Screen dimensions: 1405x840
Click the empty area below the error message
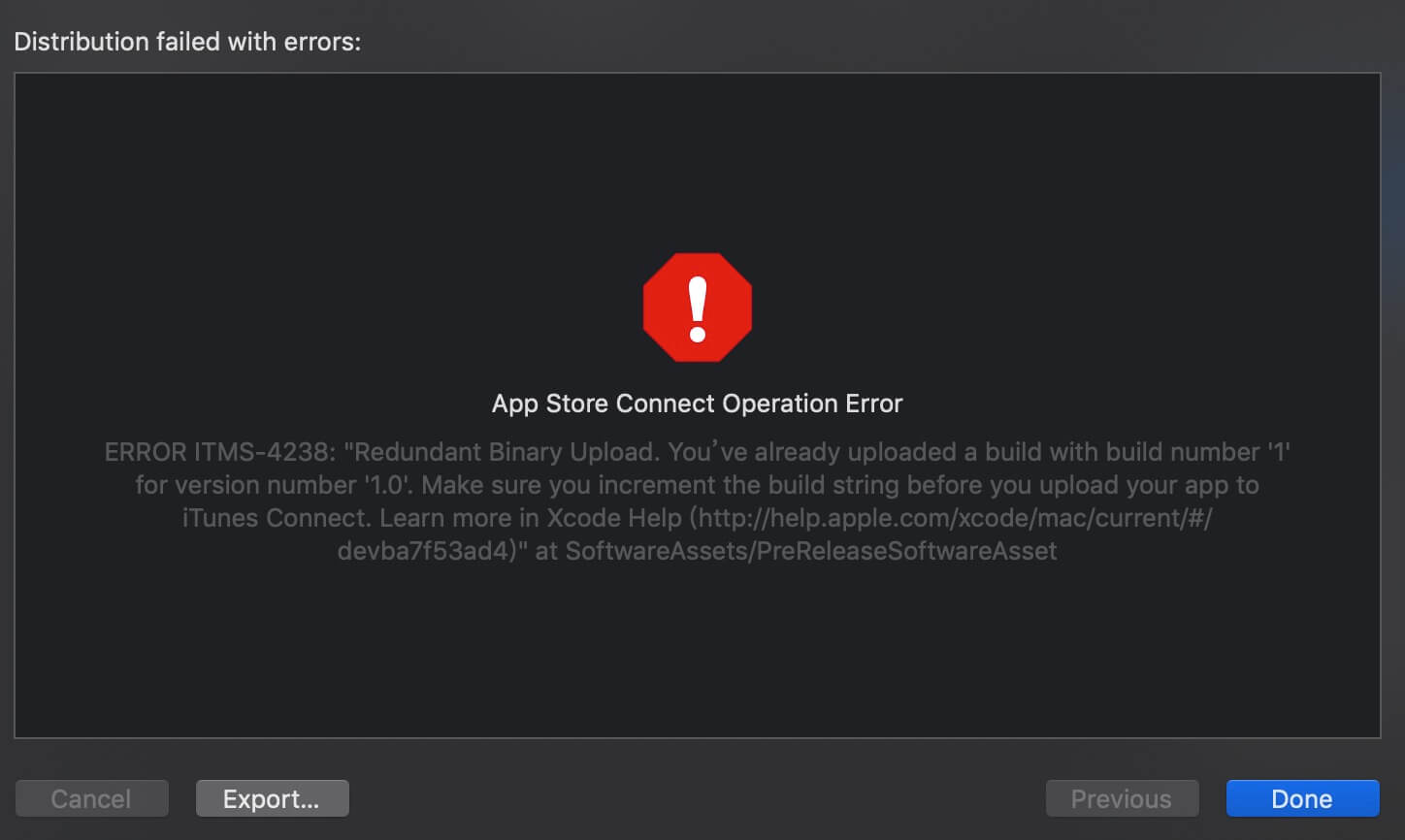[x=697, y=650]
